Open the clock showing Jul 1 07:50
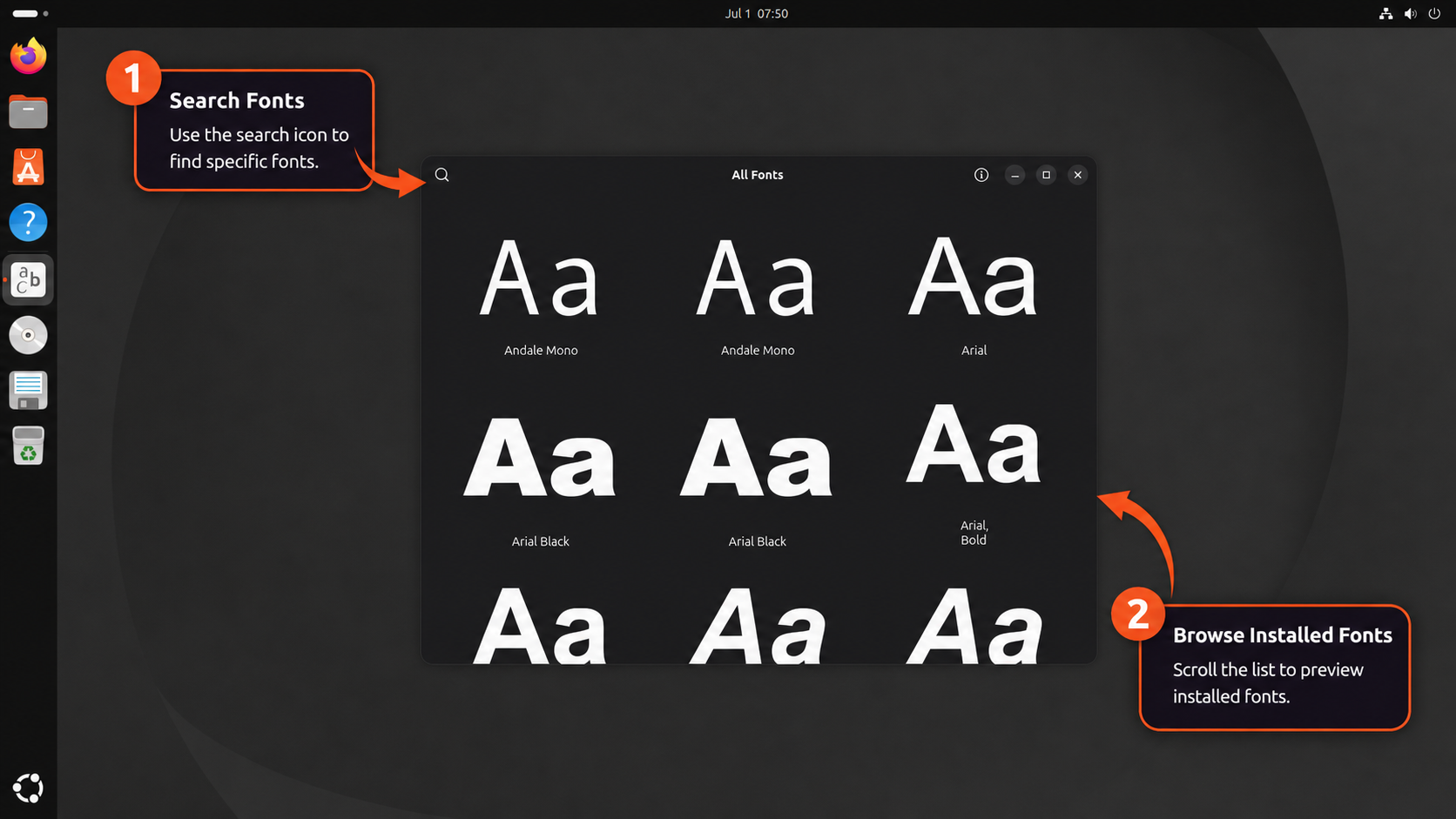Screen dimensions: 1456x819 (x=756, y=14)
